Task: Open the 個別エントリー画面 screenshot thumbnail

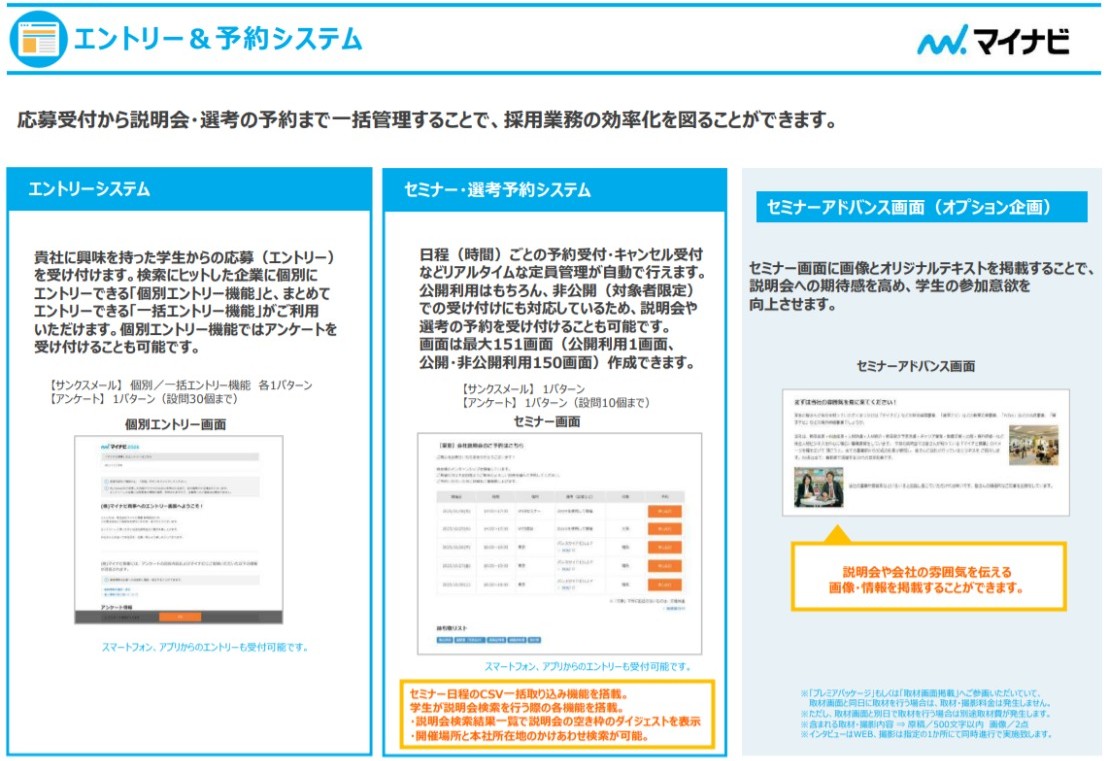Action: (x=179, y=530)
